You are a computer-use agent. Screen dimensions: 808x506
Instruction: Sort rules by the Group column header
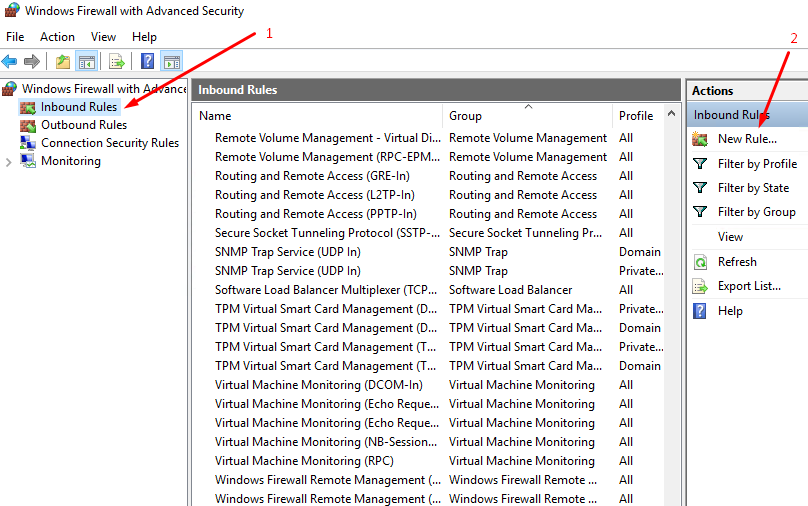tap(528, 116)
